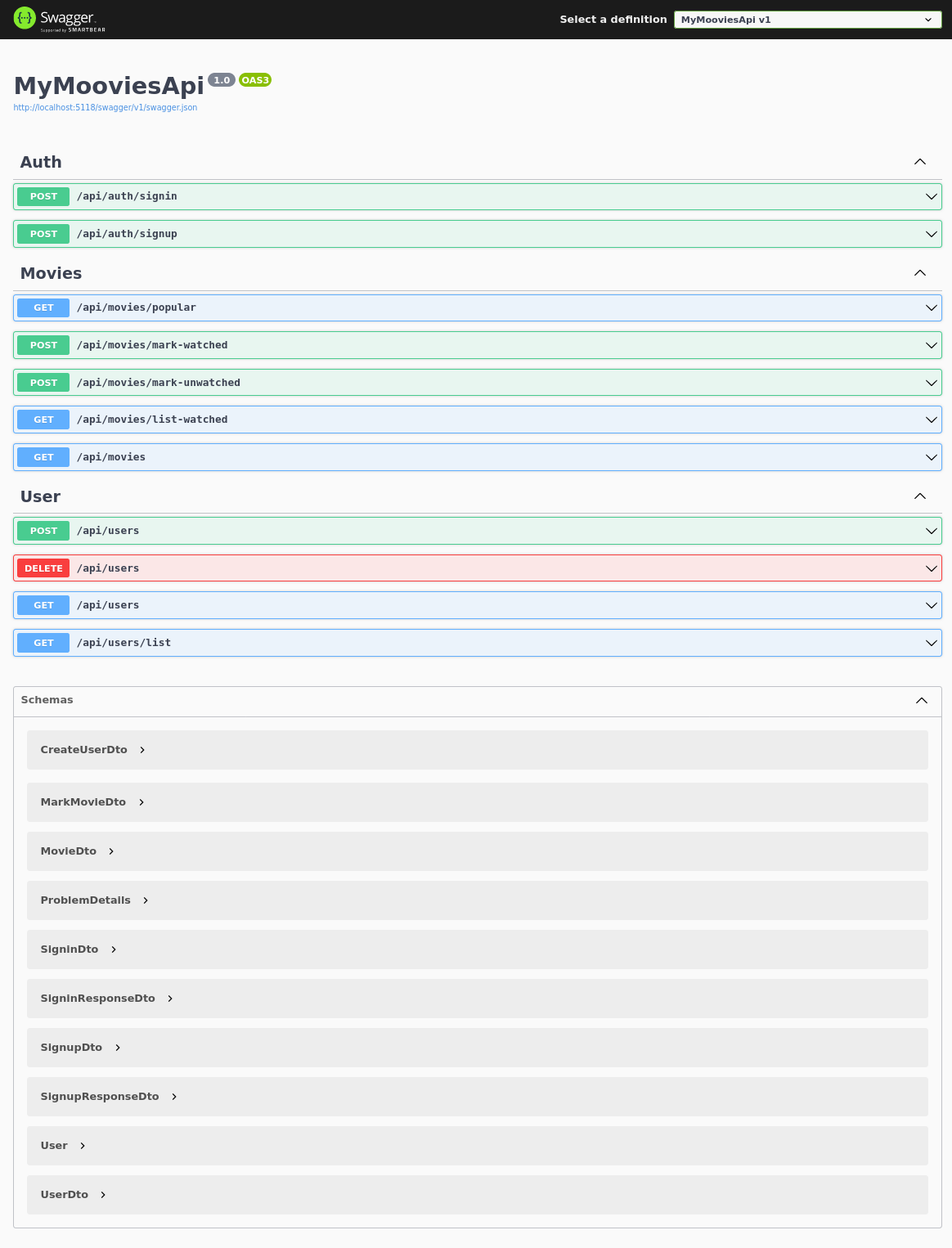This screenshot has width=952, height=1248.
Task: Click DELETE badge for /api/users
Action: (43, 568)
